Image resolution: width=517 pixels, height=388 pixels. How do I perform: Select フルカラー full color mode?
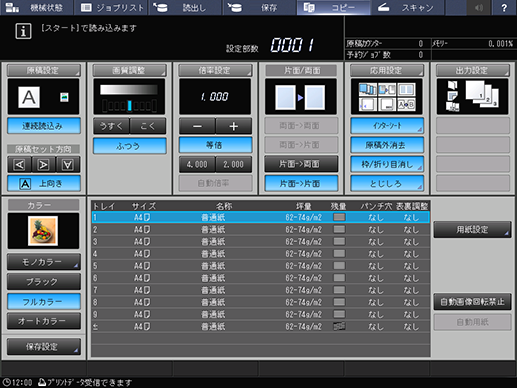coord(44,302)
